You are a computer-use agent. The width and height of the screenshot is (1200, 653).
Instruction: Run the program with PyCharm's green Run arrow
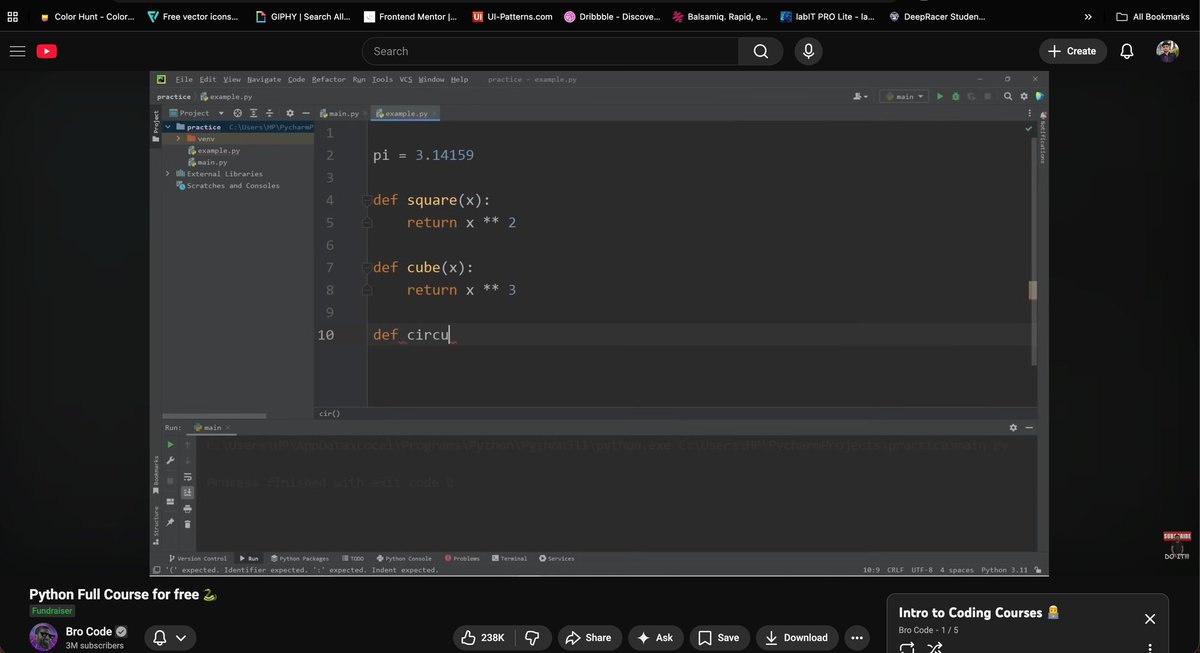coord(940,97)
